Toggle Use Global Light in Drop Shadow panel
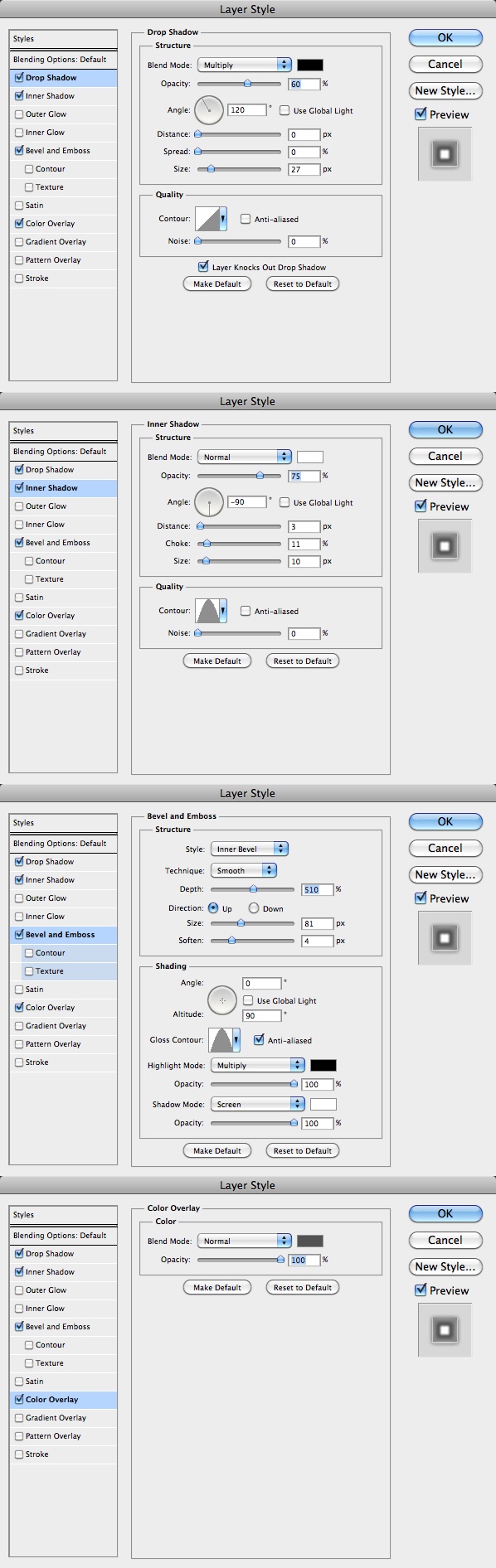This screenshot has width=496, height=1568. (x=284, y=110)
